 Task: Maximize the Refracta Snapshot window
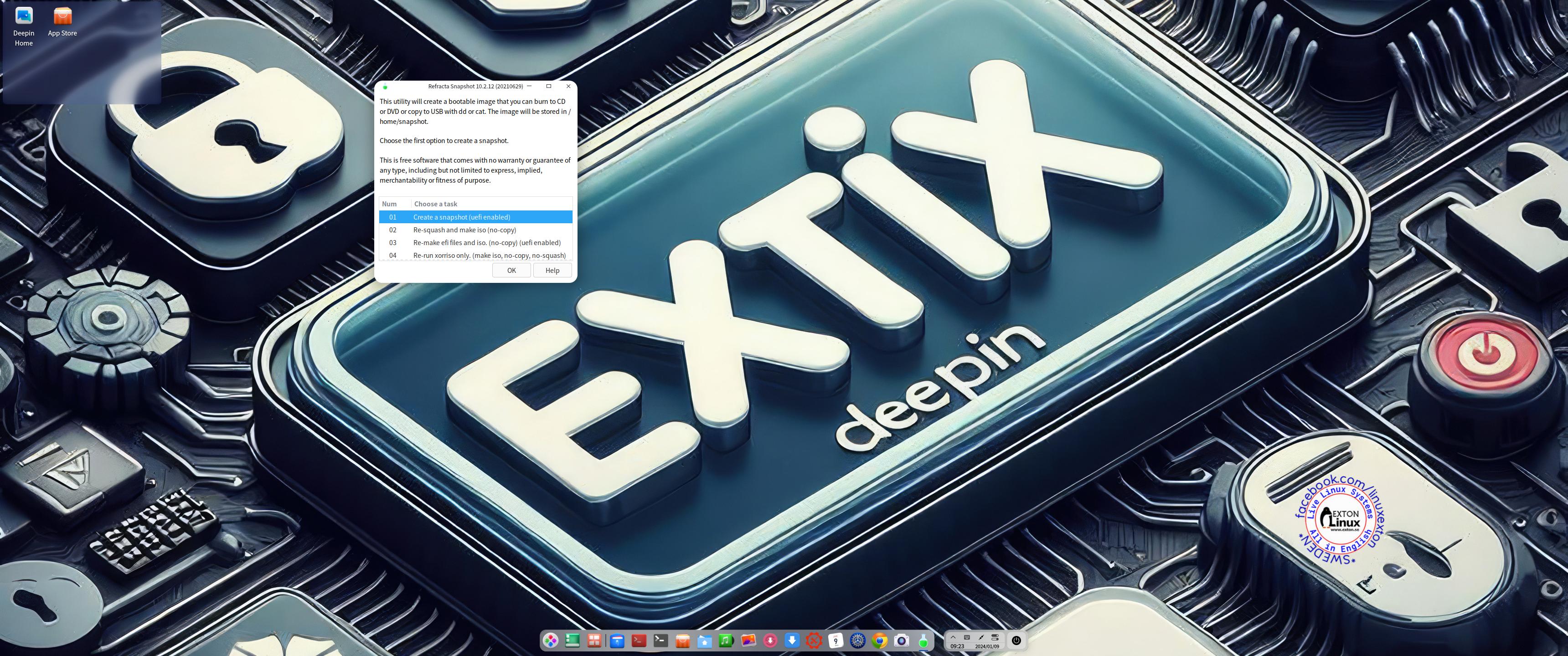(x=548, y=87)
